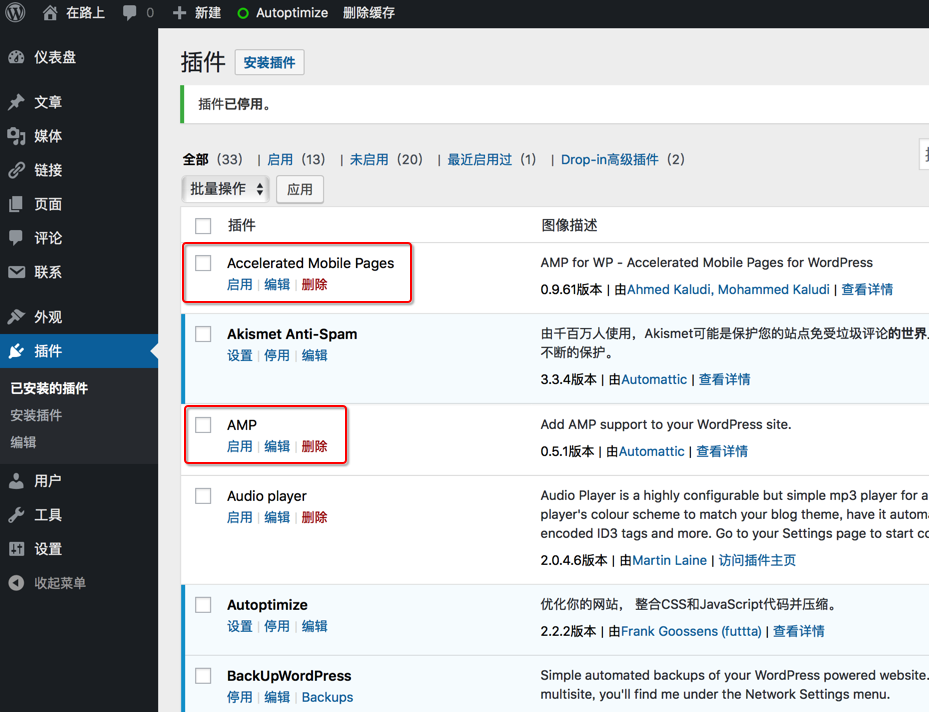Deactivate BackUpWordPress via 停用
The height and width of the screenshot is (713, 929).
click(x=240, y=697)
